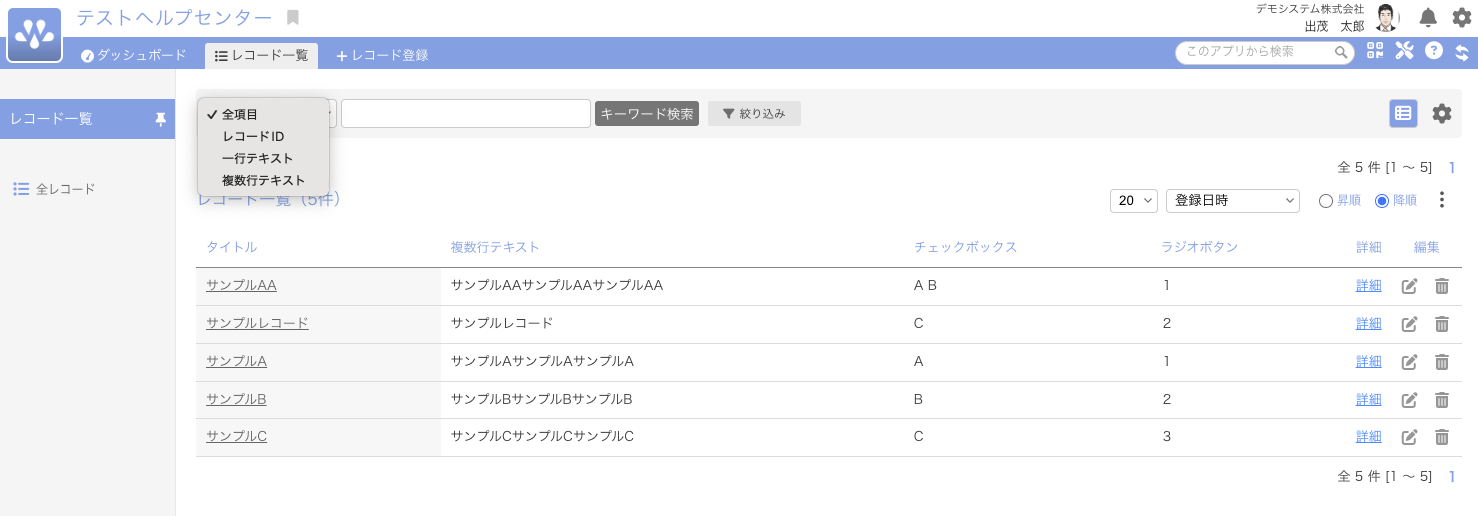Viewport: 1478px width, 516px height.
Task: Open the app tools wrench icon
Action: tap(1404, 51)
